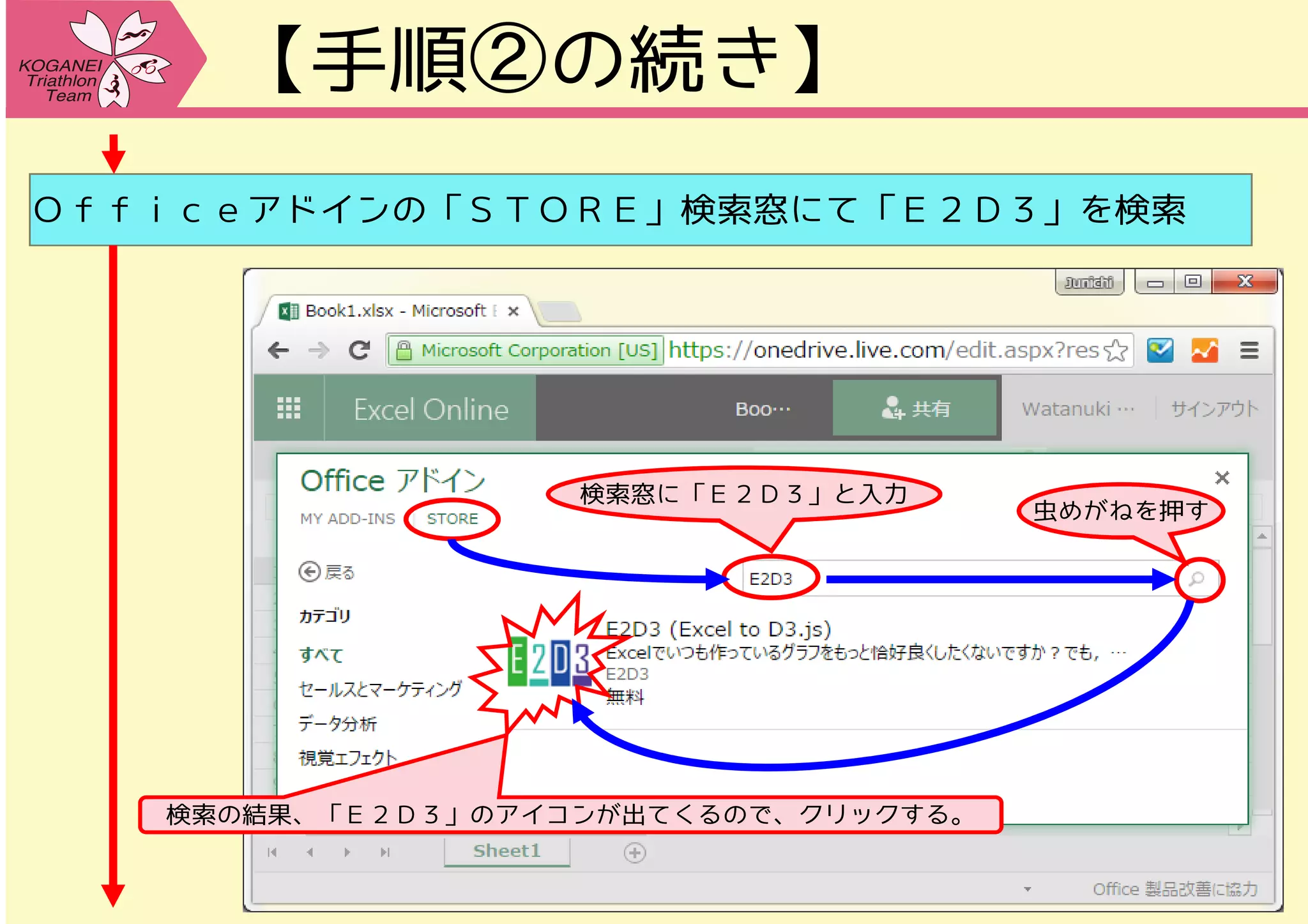Switch to the MY ADD-INS tab
The image size is (1308, 924).
coord(348,519)
